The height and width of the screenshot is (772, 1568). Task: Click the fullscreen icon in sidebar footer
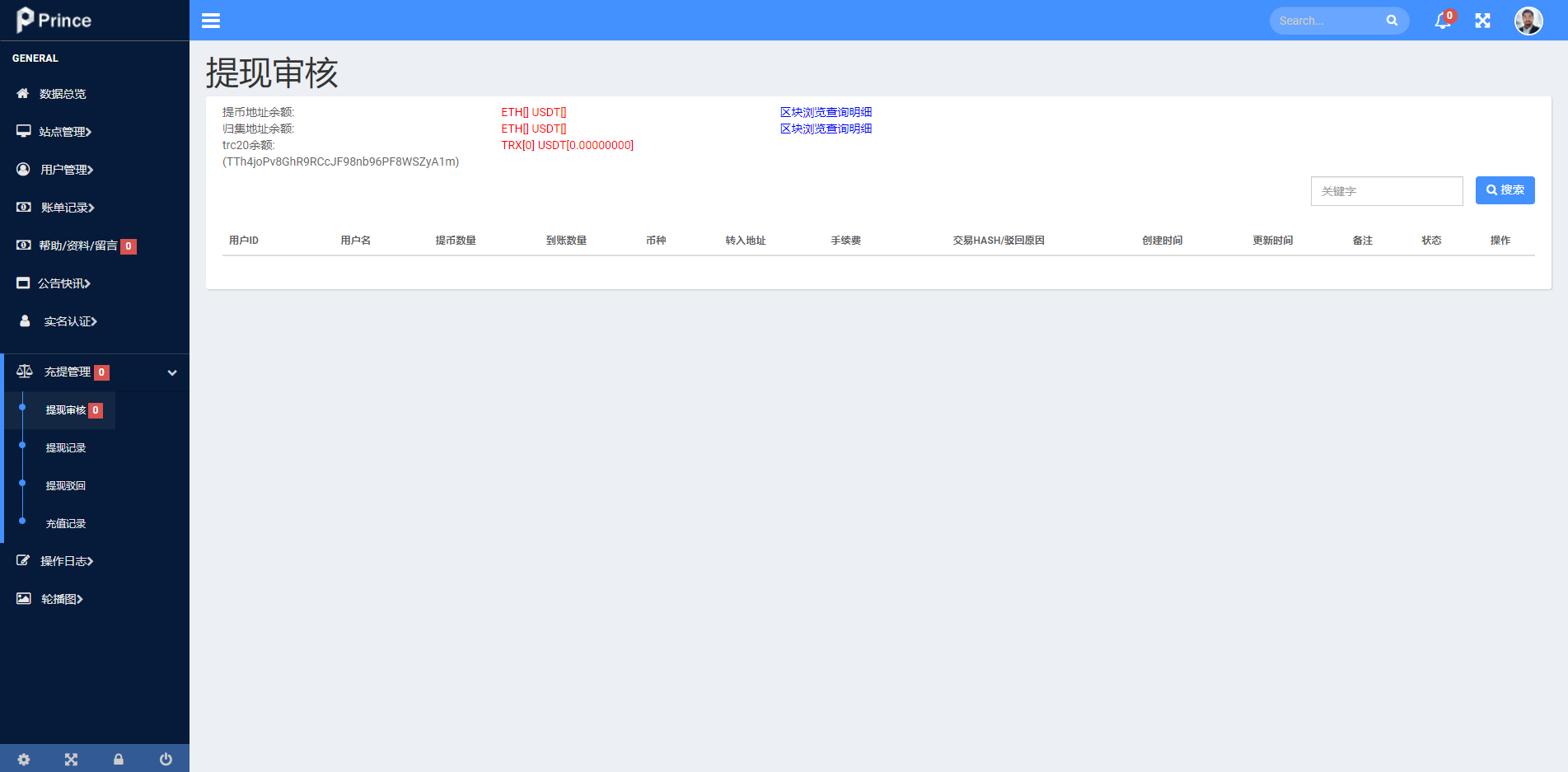(71, 759)
